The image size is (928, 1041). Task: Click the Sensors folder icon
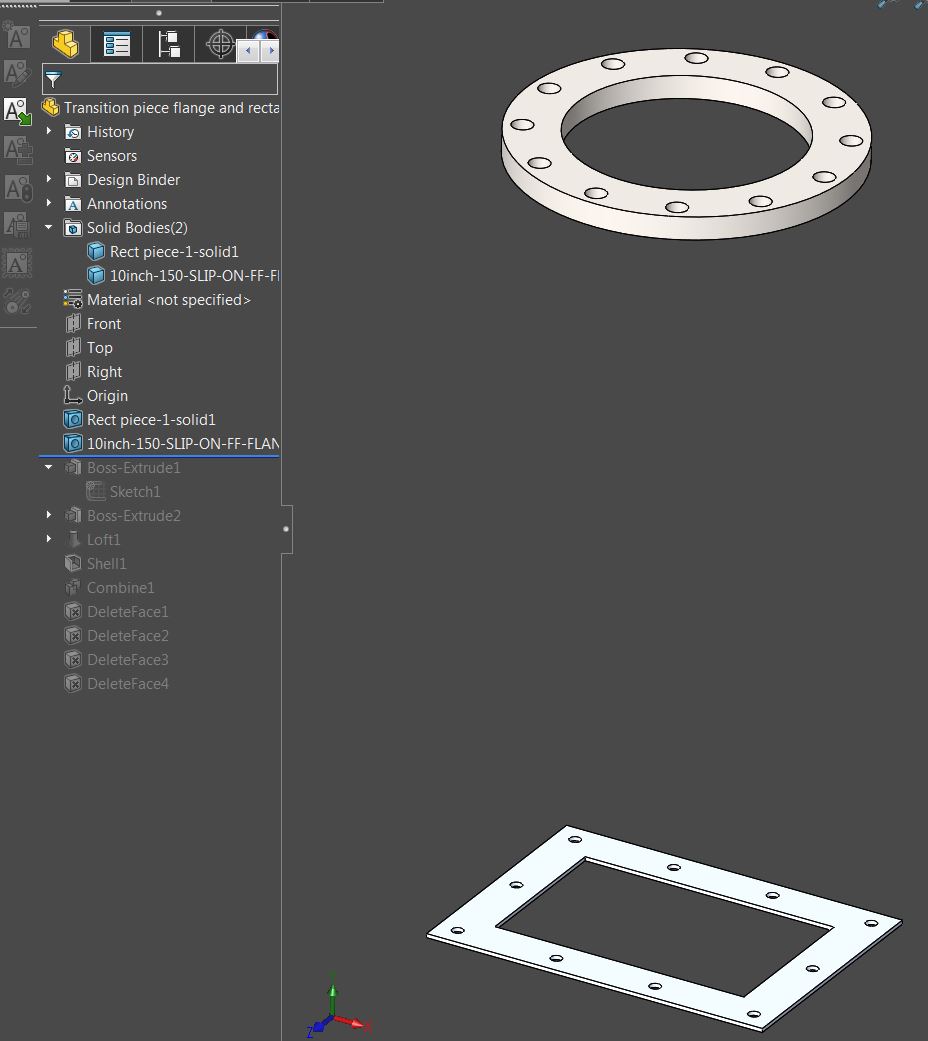click(73, 155)
